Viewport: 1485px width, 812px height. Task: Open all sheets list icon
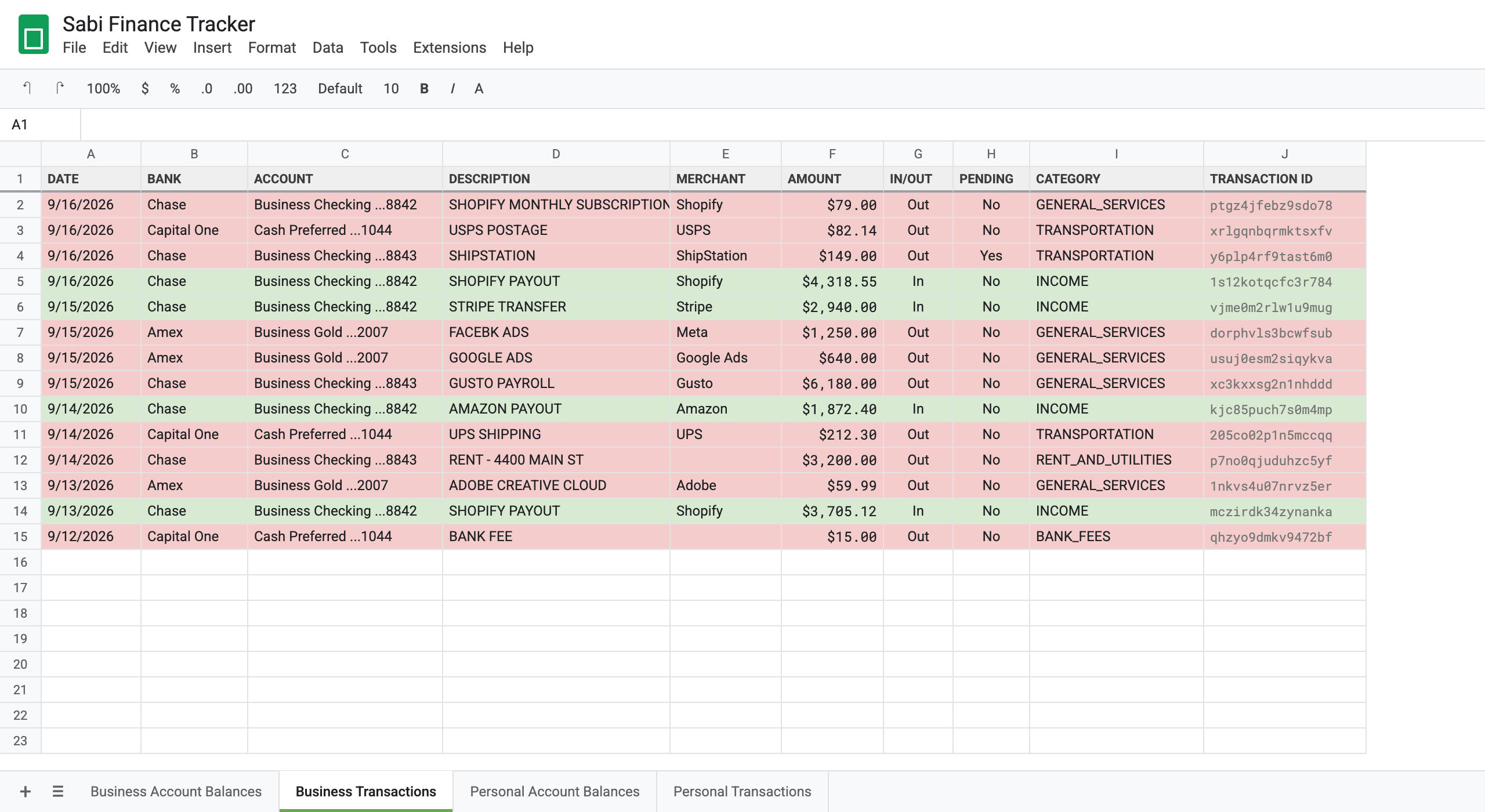[x=57, y=791]
